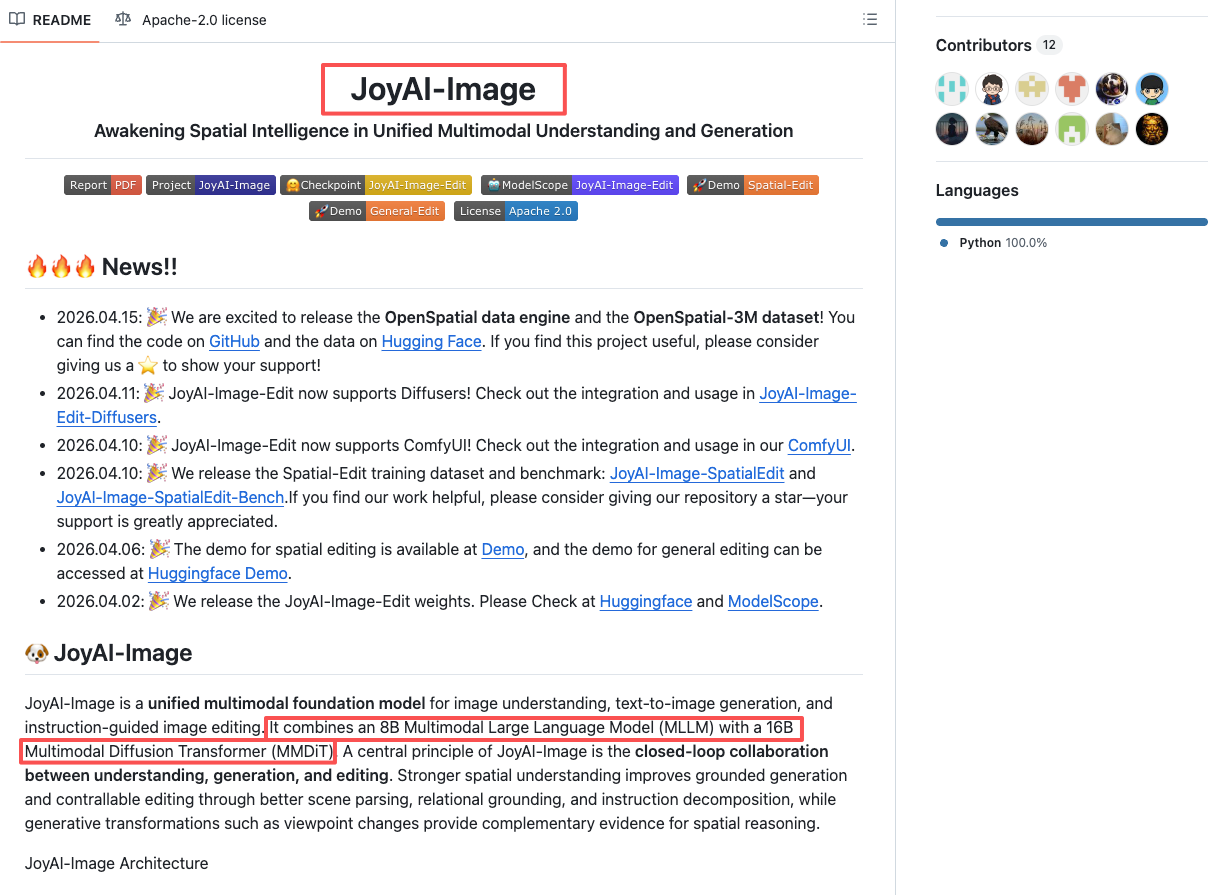1218x895 pixels.
Task: Open third contributor avatar, yellow pattern
Action: tap(1032, 89)
